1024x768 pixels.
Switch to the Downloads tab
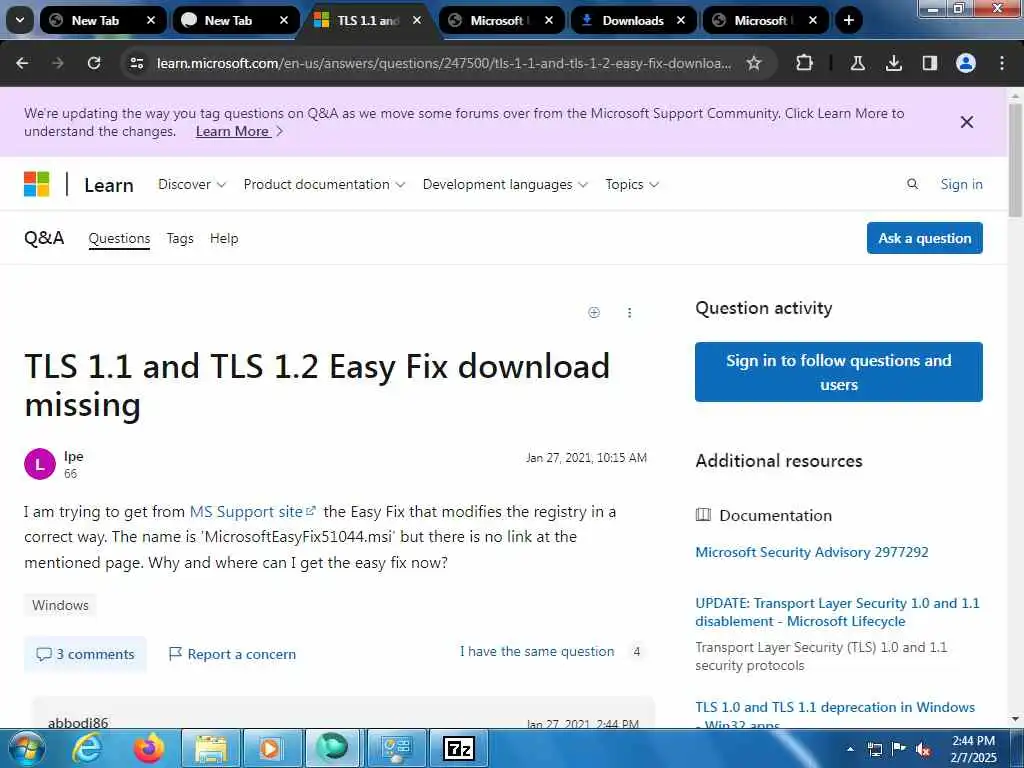(x=632, y=20)
